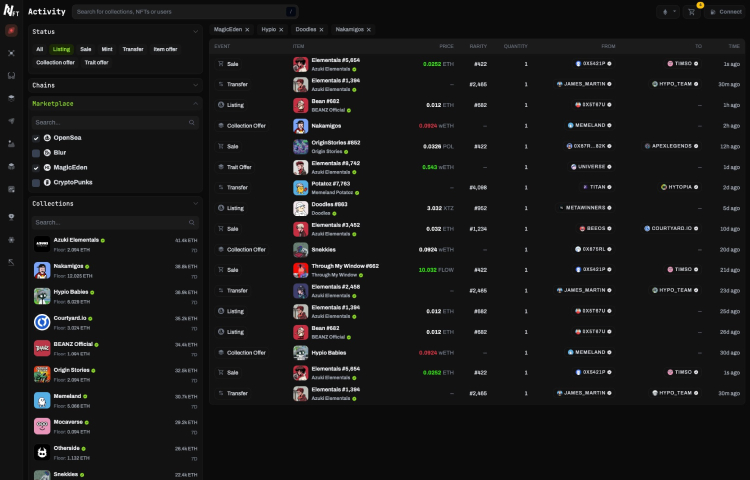
Task: Open the COURTYARD.IO recipient link
Action: coord(672,229)
